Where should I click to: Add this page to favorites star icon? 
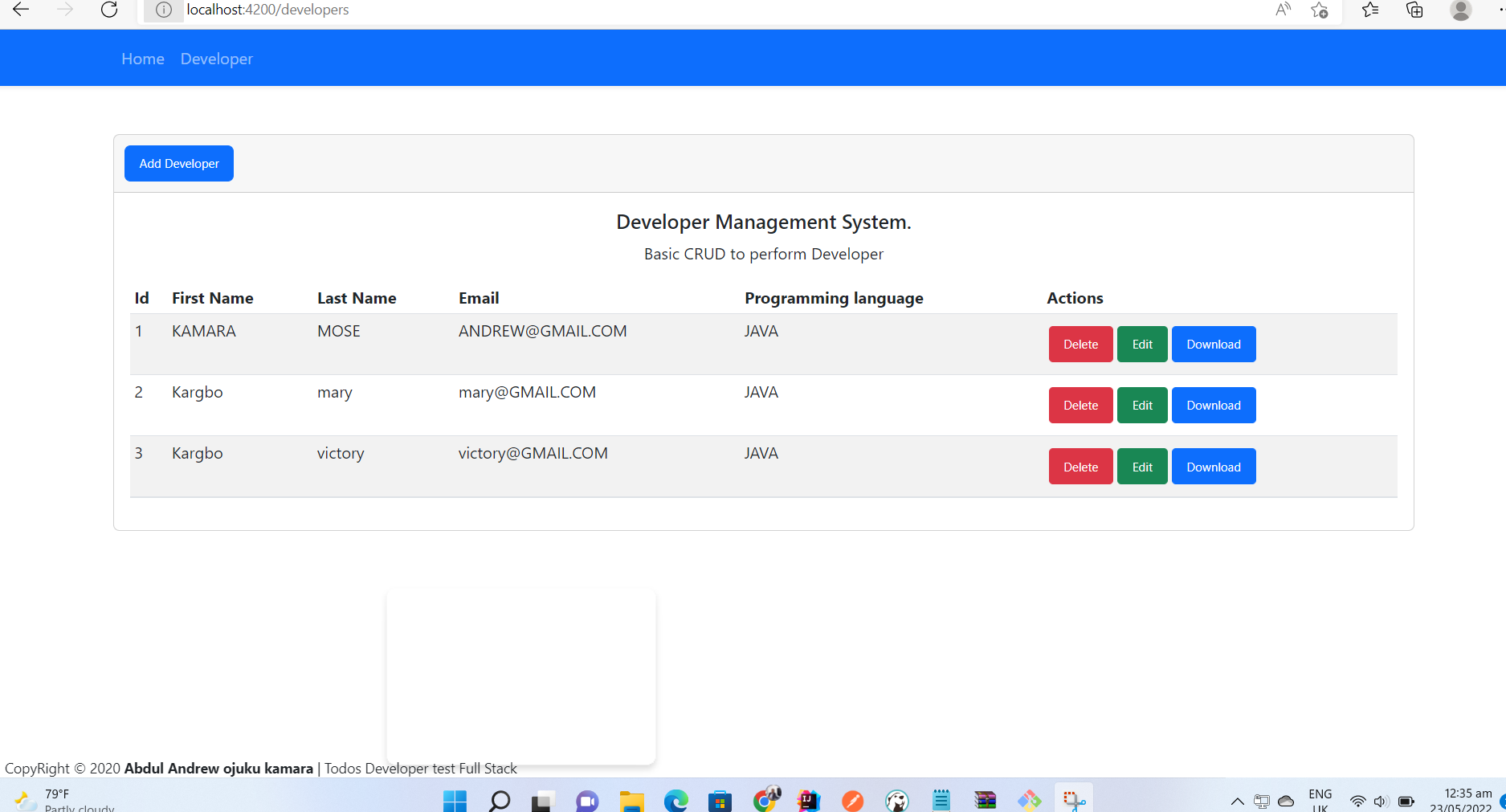point(1320,10)
